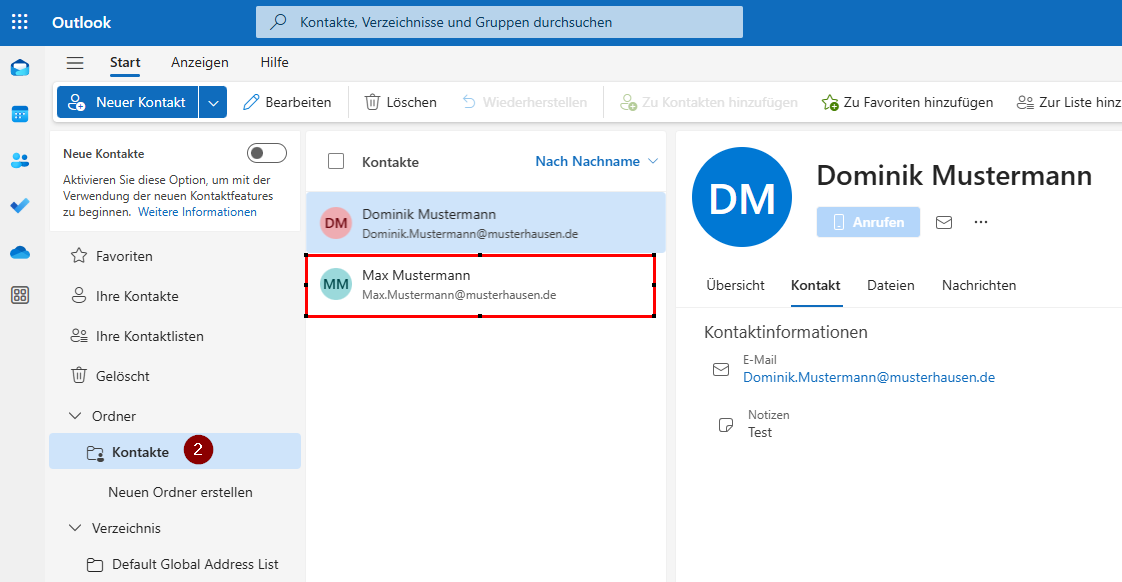Open More apps icon in rail

[x=20, y=295]
